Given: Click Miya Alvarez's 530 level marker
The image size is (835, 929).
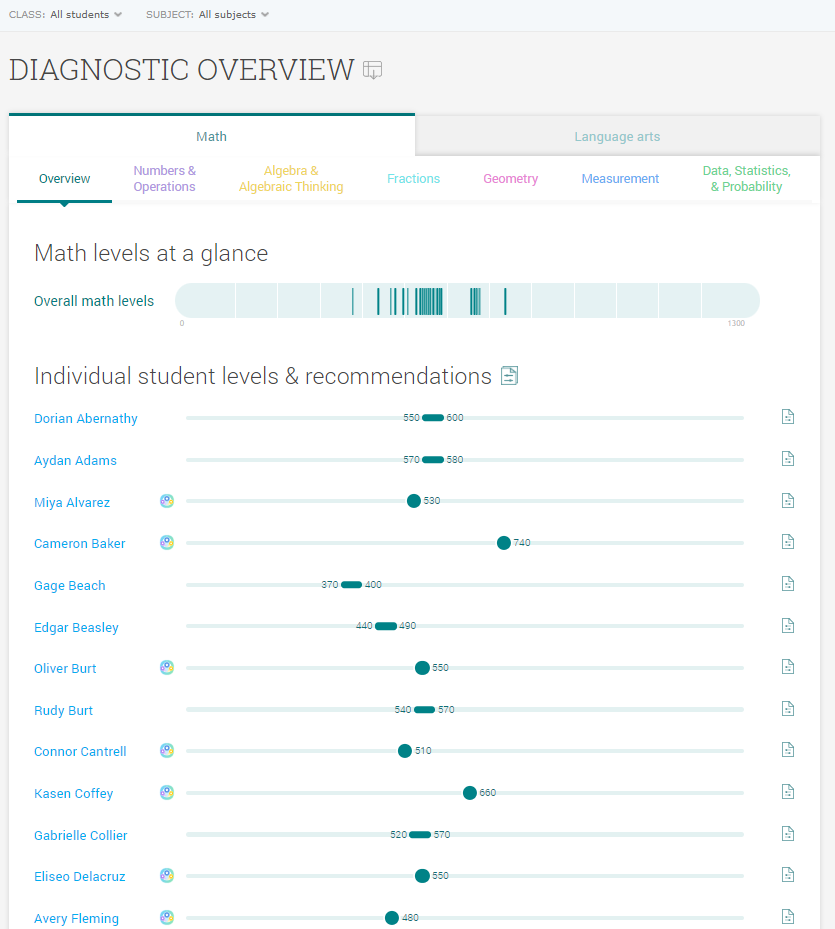Looking at the screenshot, I should tap(414, 501).
